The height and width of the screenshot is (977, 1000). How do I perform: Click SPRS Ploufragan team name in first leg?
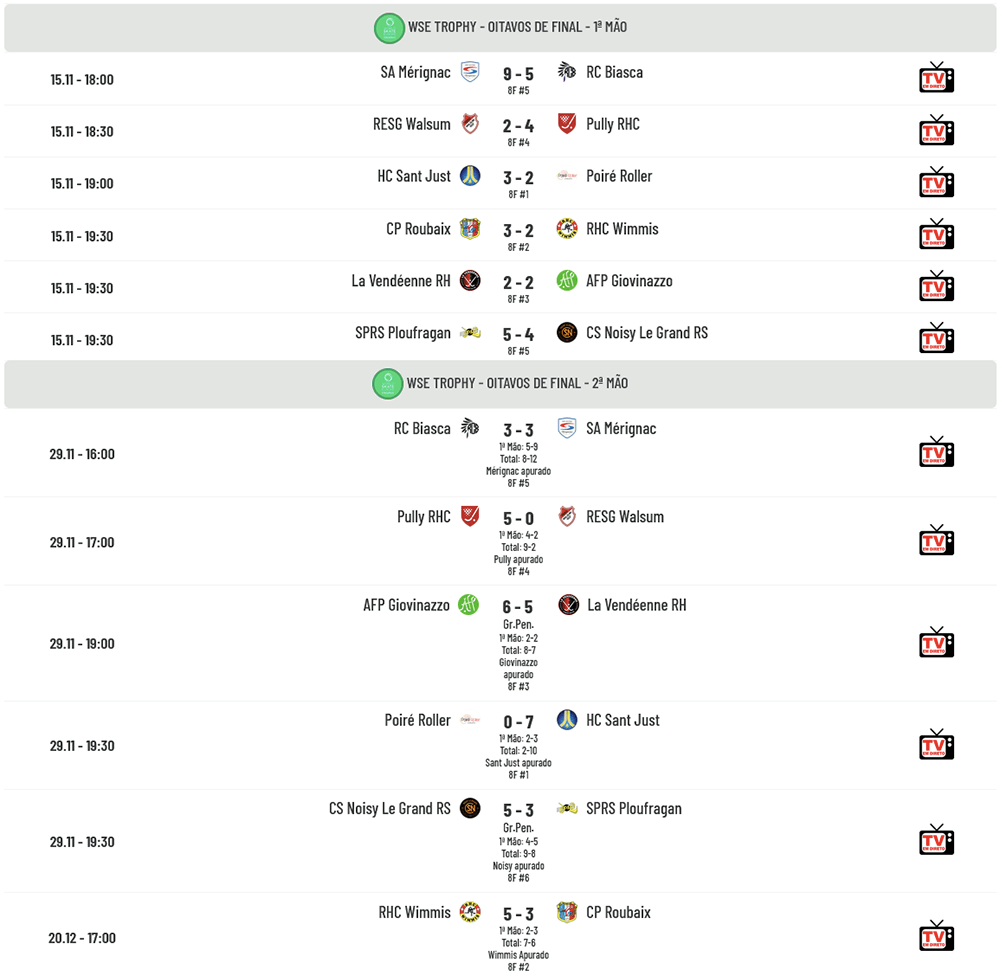(403, 333)
